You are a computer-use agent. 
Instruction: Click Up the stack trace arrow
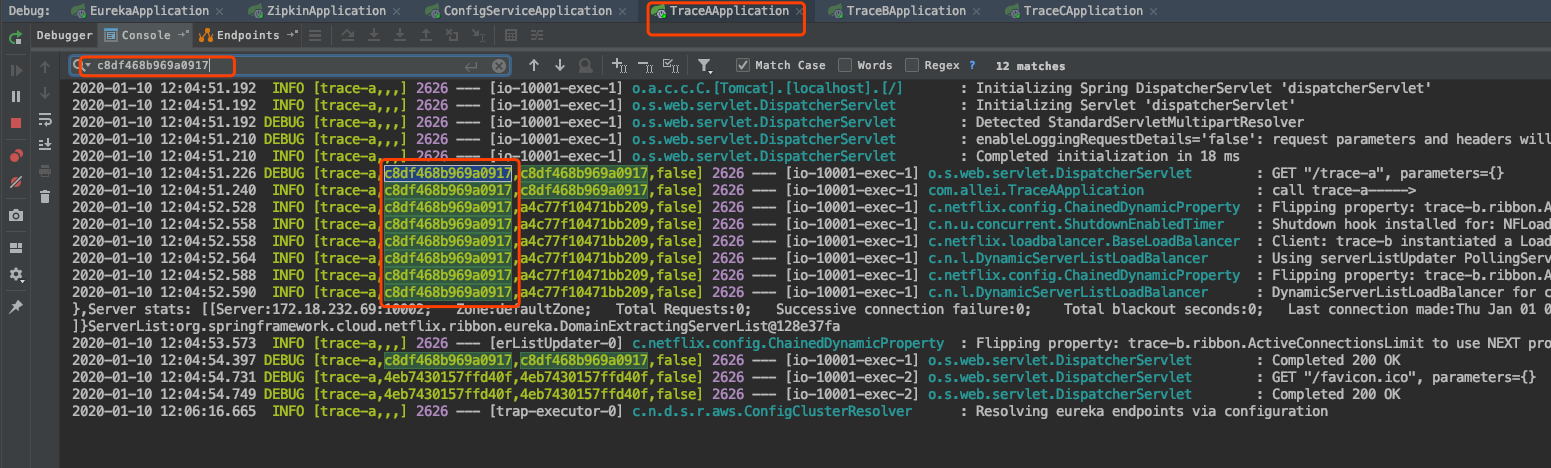click(45, 67)
